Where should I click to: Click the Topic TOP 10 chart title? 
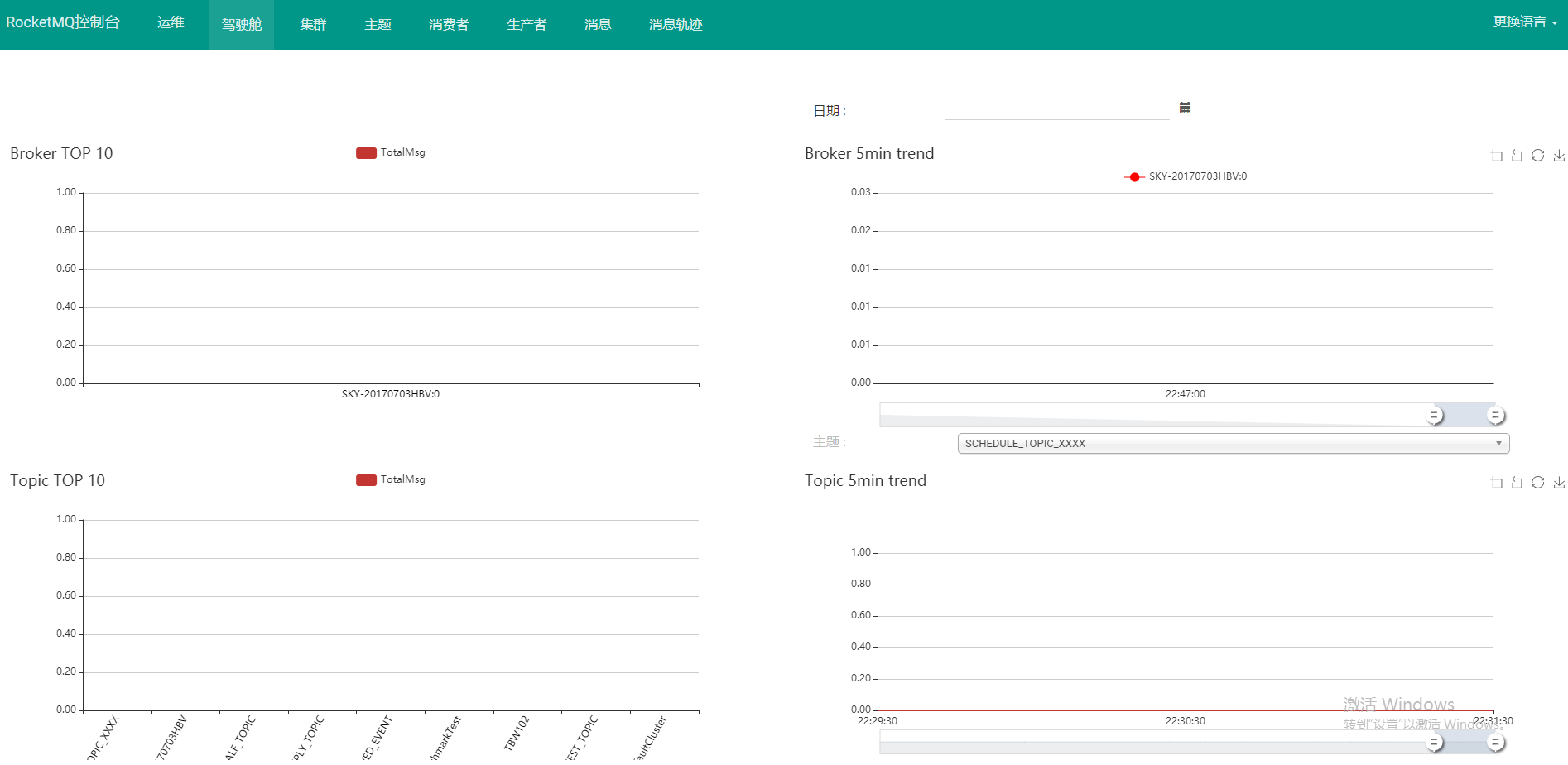click(57, 480)
